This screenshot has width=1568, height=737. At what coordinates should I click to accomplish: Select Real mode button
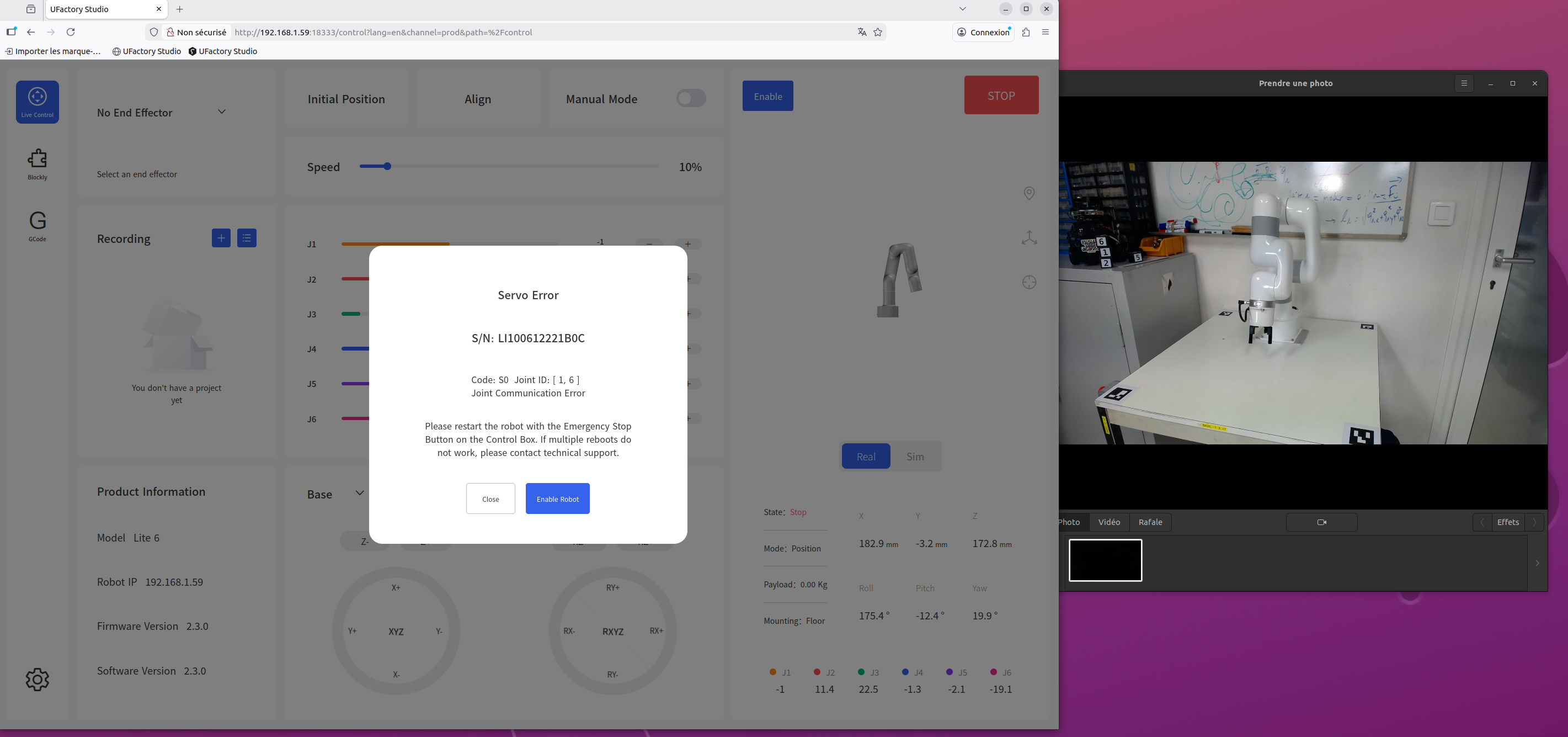pos(866,456)
